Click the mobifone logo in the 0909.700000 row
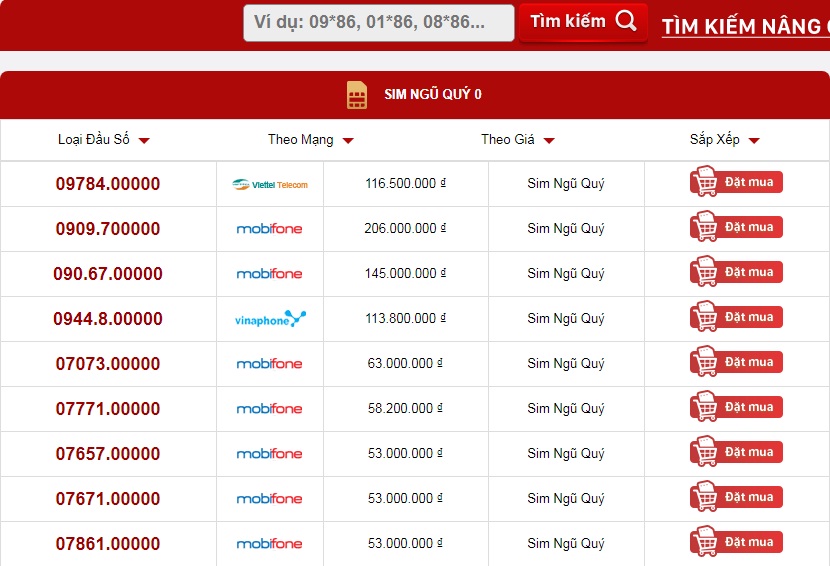The width and height of the screenshot is (830, 566). (269, 229)
